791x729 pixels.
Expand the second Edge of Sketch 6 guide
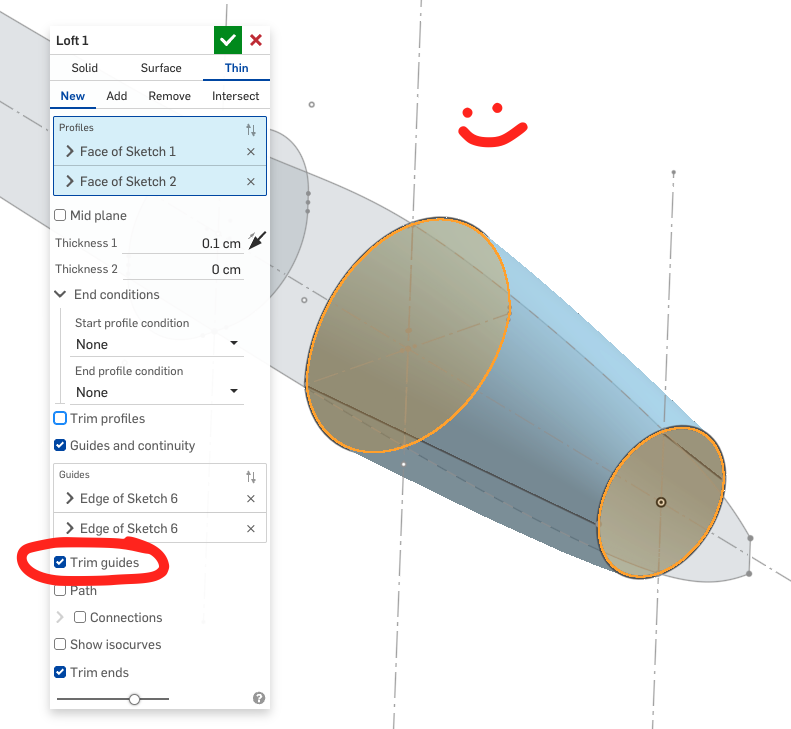pos(70,528)
